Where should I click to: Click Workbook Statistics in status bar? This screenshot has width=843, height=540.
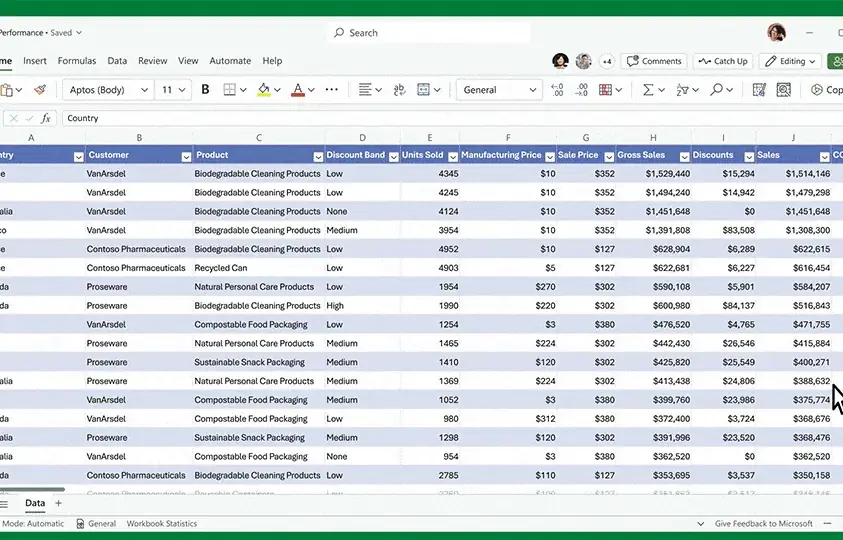tap(162, 523)
